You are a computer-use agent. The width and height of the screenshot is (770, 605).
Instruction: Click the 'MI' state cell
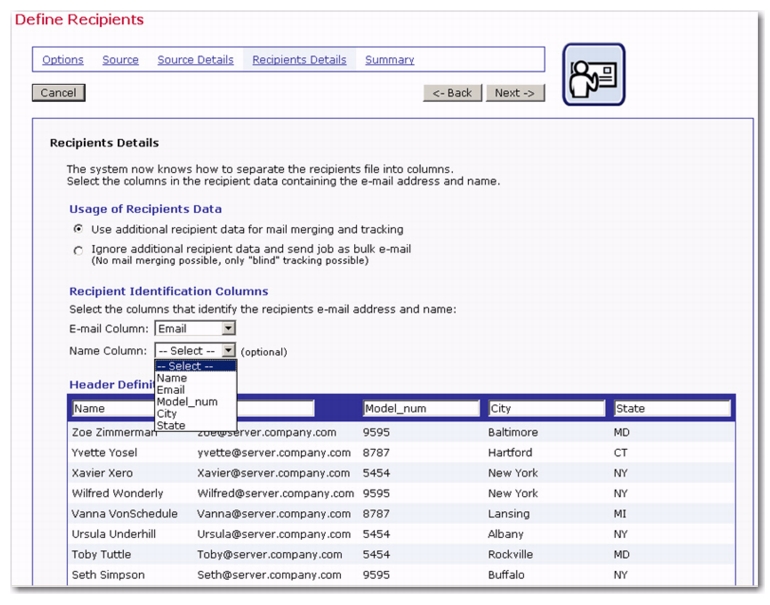click(620, 514)
